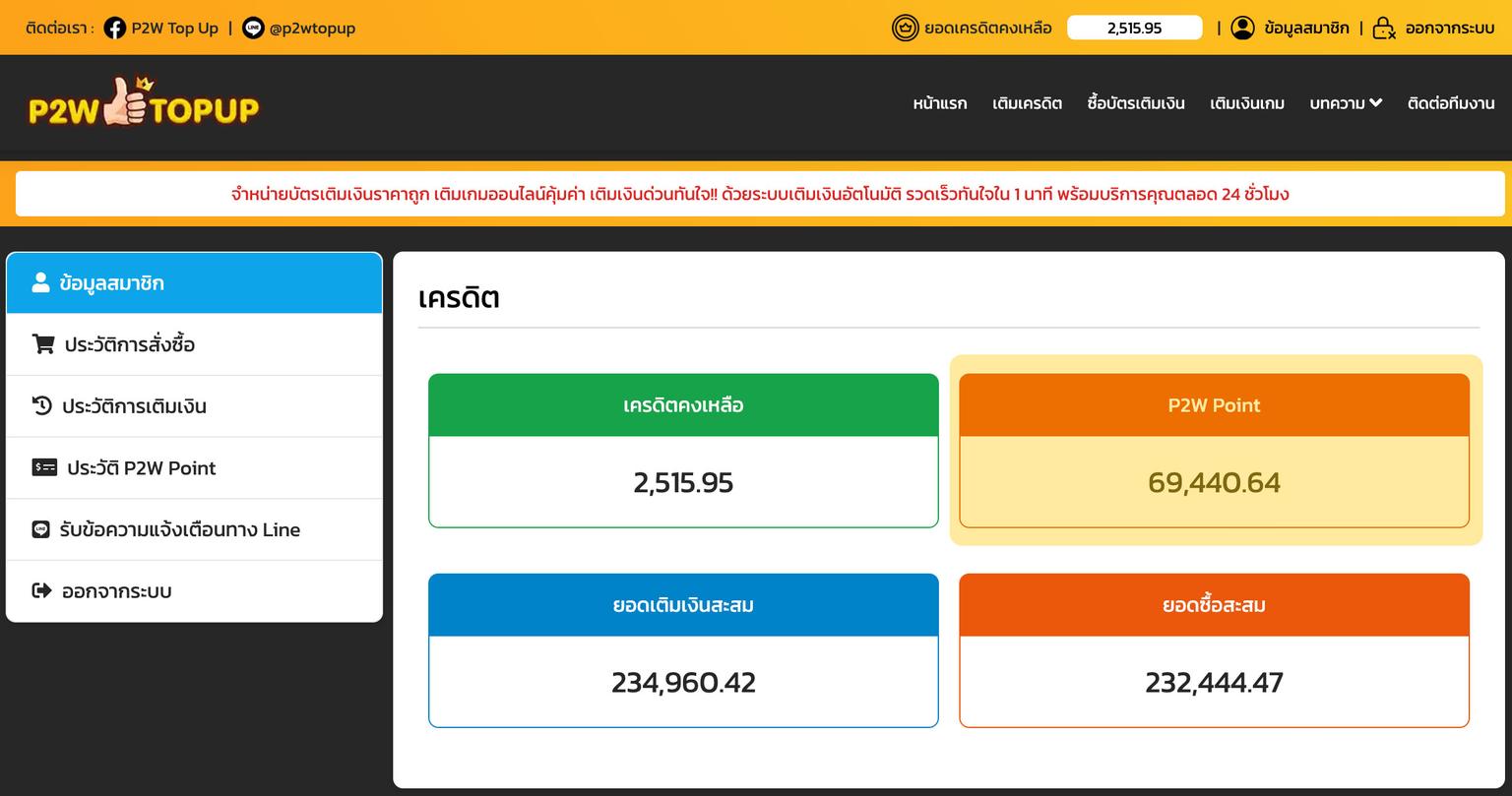Click the orange P2W Point card header
Screen dimensions: 1512x796
[x=1214, y=405]
